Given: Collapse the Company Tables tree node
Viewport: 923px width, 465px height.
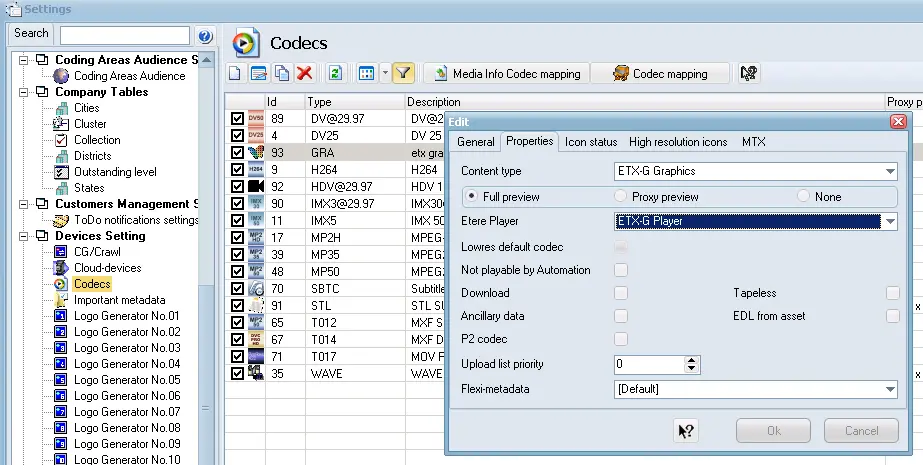Looking at the screenshot, I should click(x=23, y=92).
